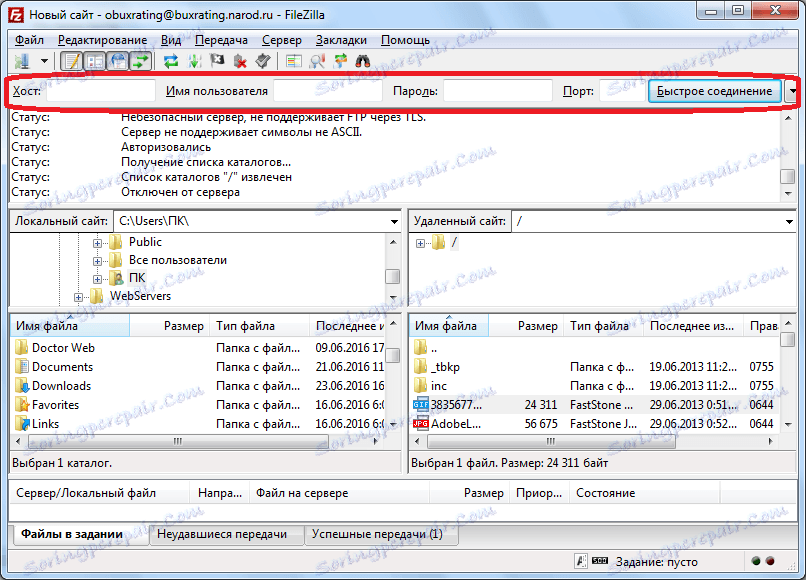This screenshot has height=580, width=806.
Task: Open the Файл menu
Action: tap(29, 40)
